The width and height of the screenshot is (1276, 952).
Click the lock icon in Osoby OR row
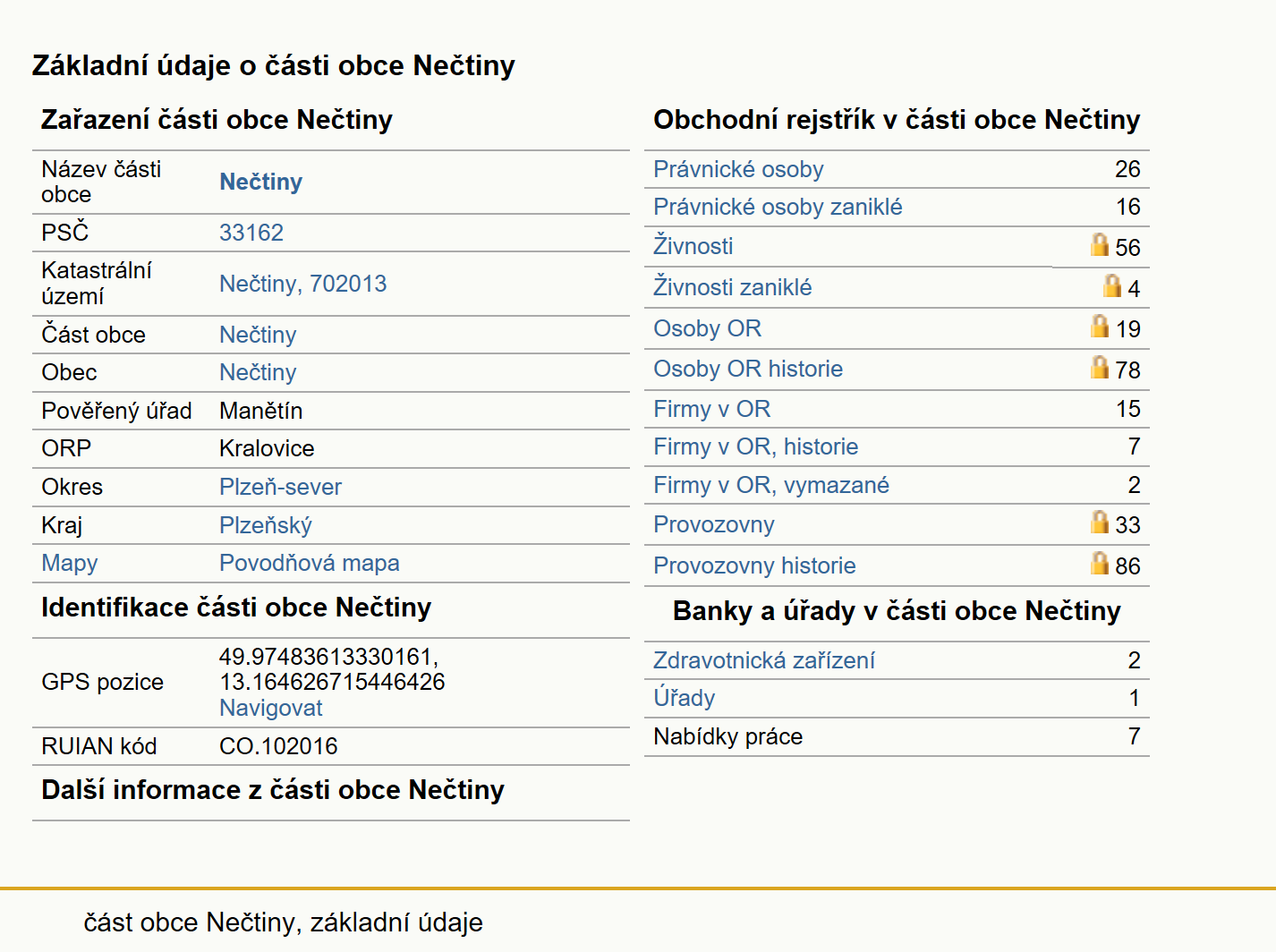pos(1100,326)
